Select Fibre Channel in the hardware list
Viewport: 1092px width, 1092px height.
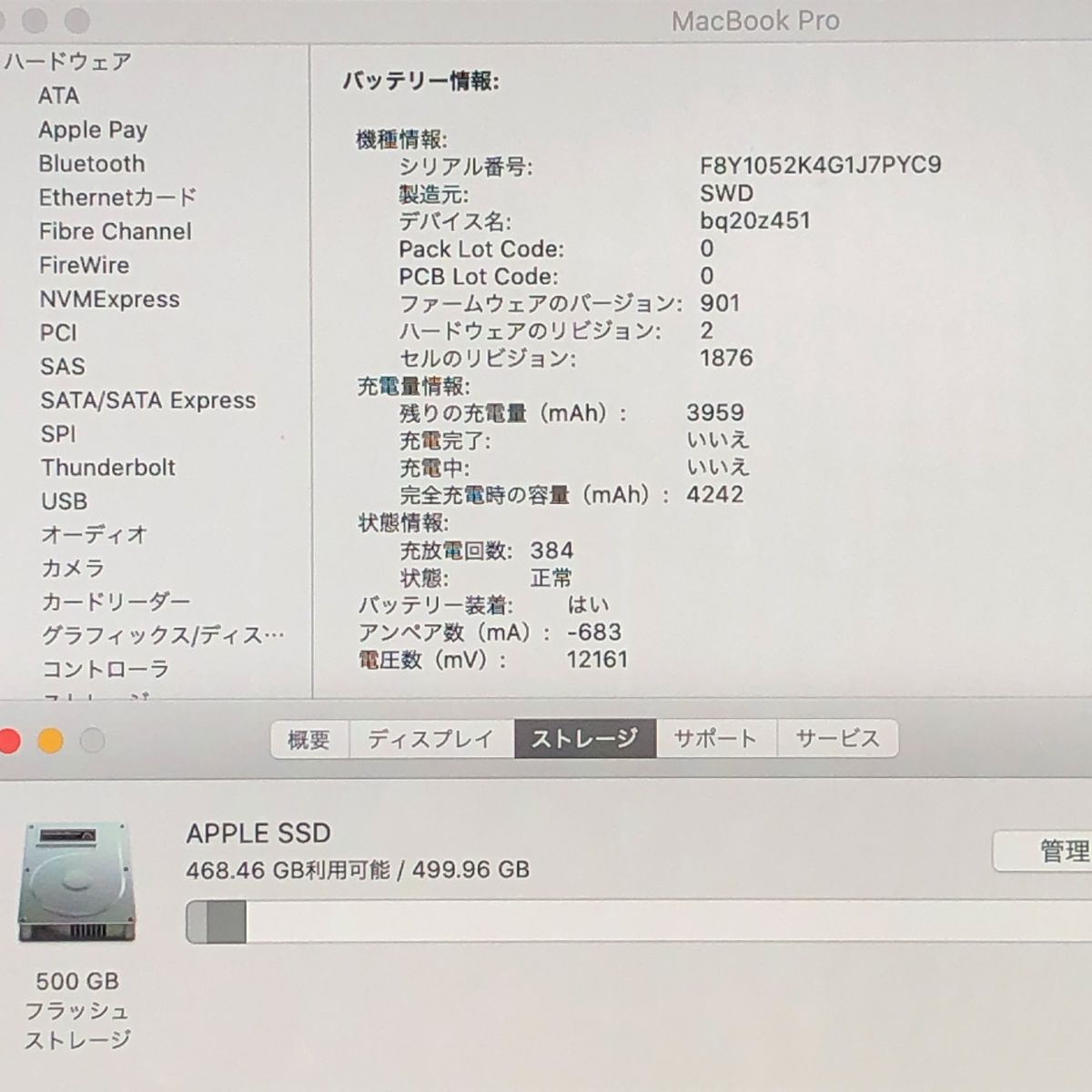117,231
